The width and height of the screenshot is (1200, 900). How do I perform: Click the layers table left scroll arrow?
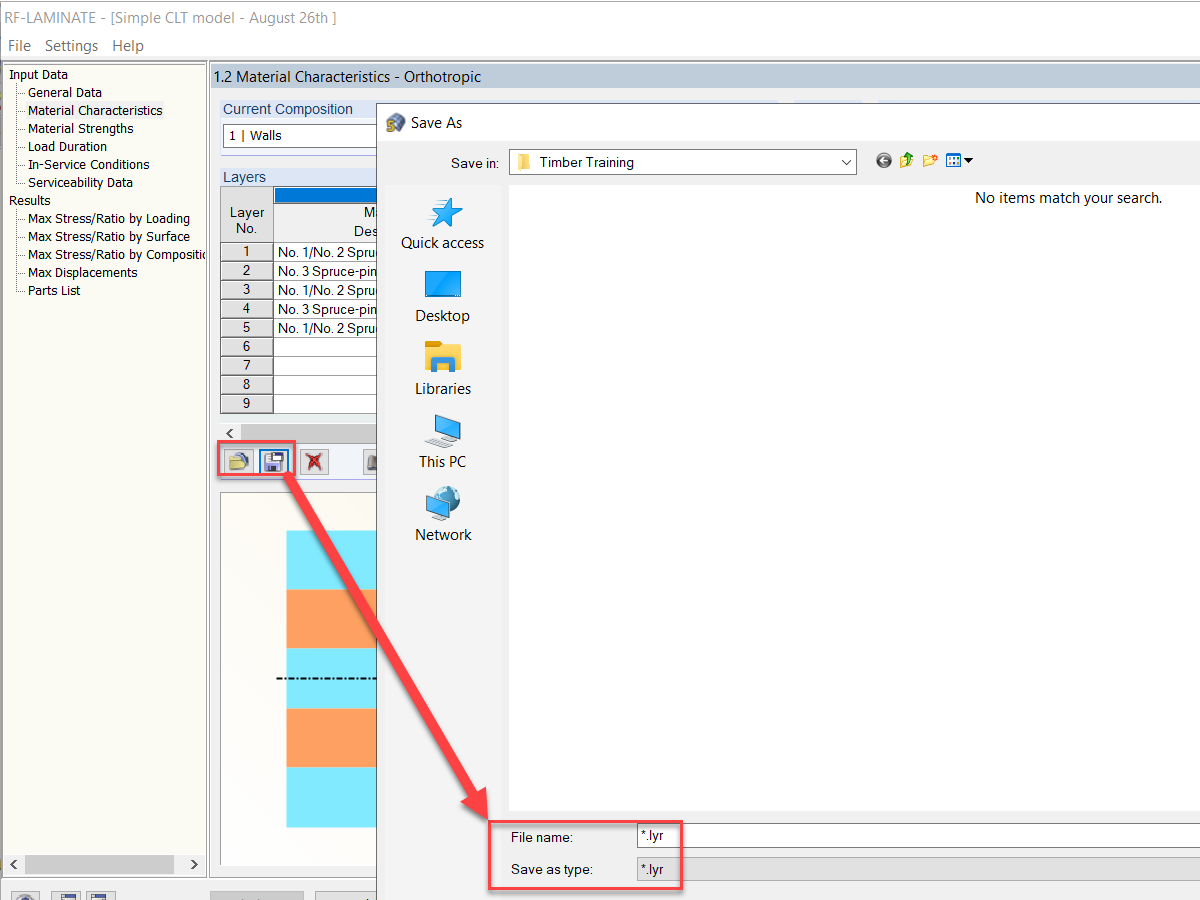point(231,433)
